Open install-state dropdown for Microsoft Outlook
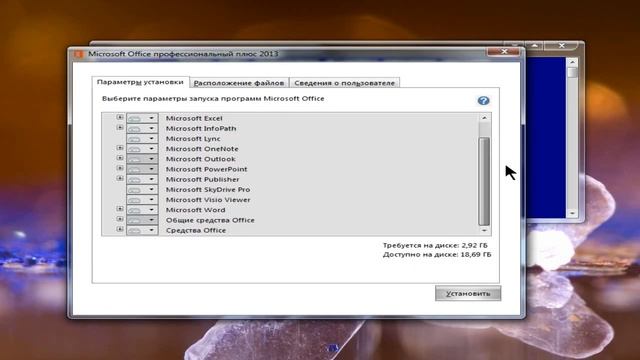640x360 pixels. pos(142,159)
